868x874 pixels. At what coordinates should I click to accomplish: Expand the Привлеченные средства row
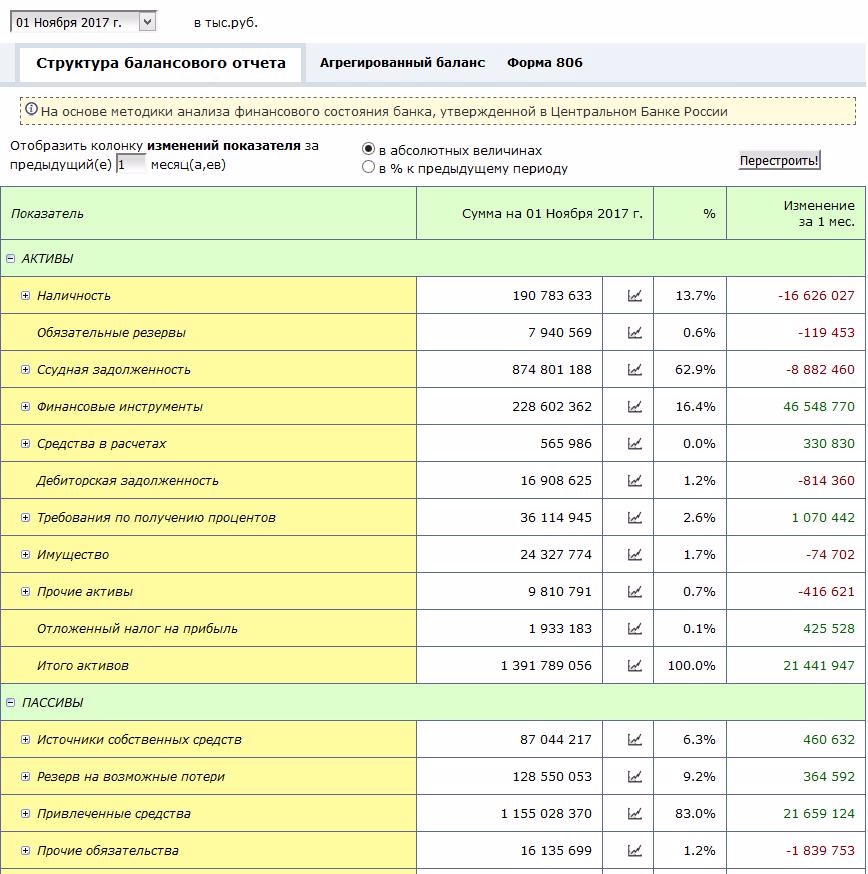point(25,813)
